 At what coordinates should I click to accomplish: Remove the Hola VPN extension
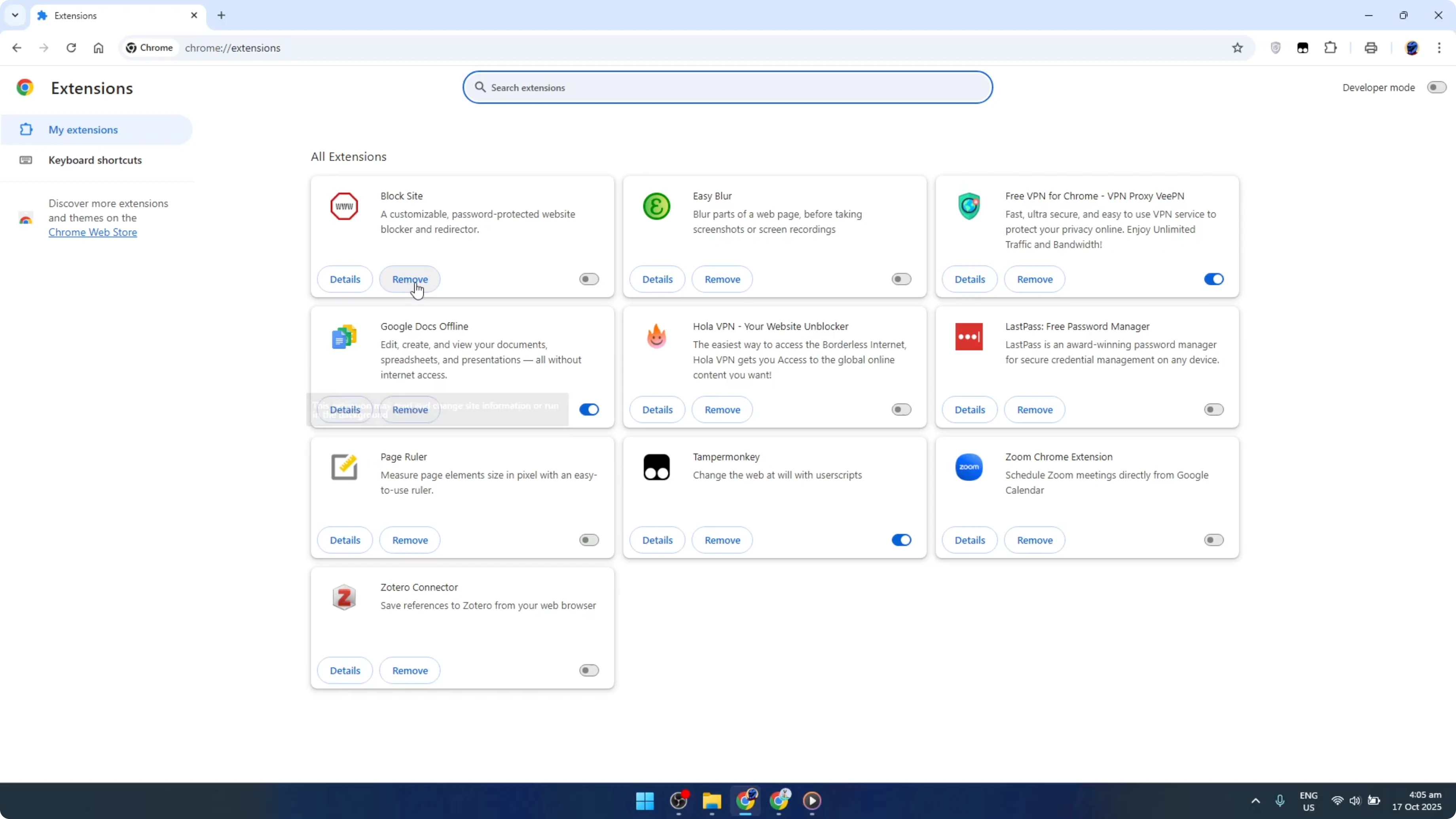click(722, 410)
